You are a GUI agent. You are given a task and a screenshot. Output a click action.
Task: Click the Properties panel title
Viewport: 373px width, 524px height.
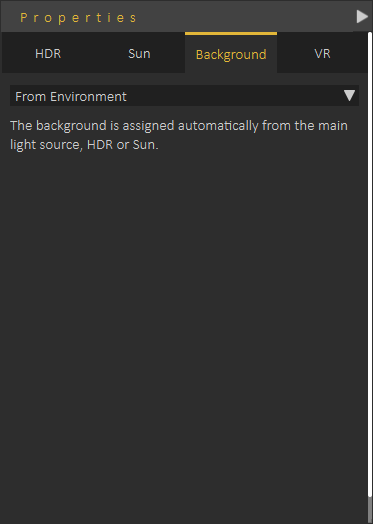[78, 18]
